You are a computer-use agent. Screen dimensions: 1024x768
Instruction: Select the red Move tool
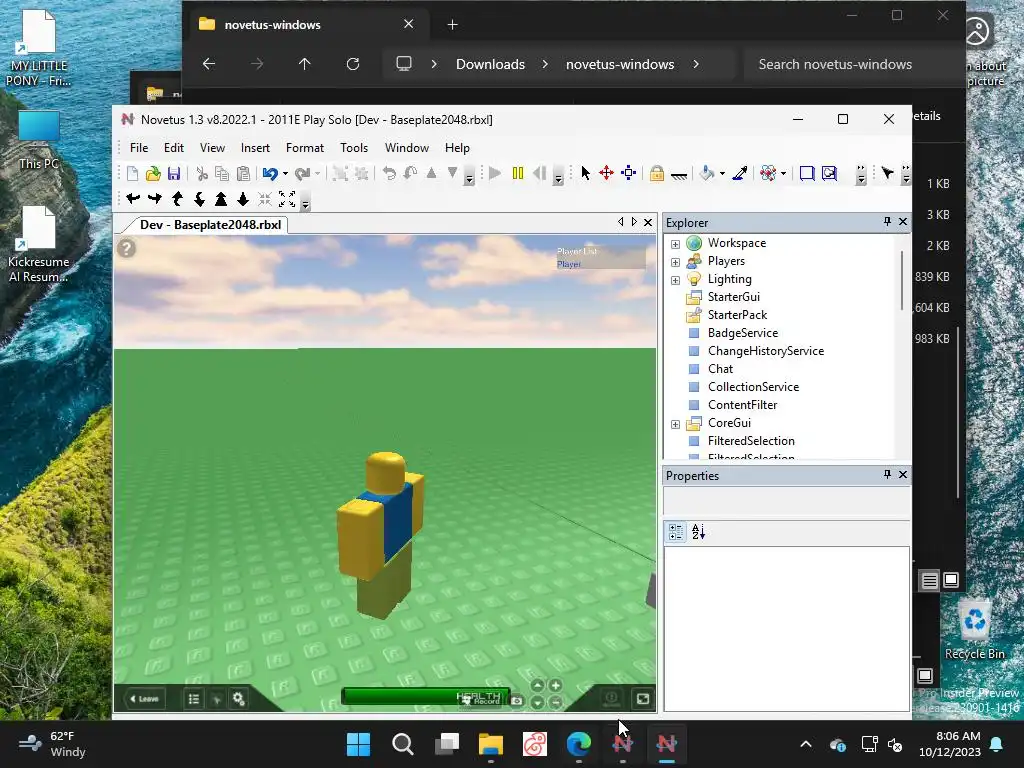click(607, 173)
